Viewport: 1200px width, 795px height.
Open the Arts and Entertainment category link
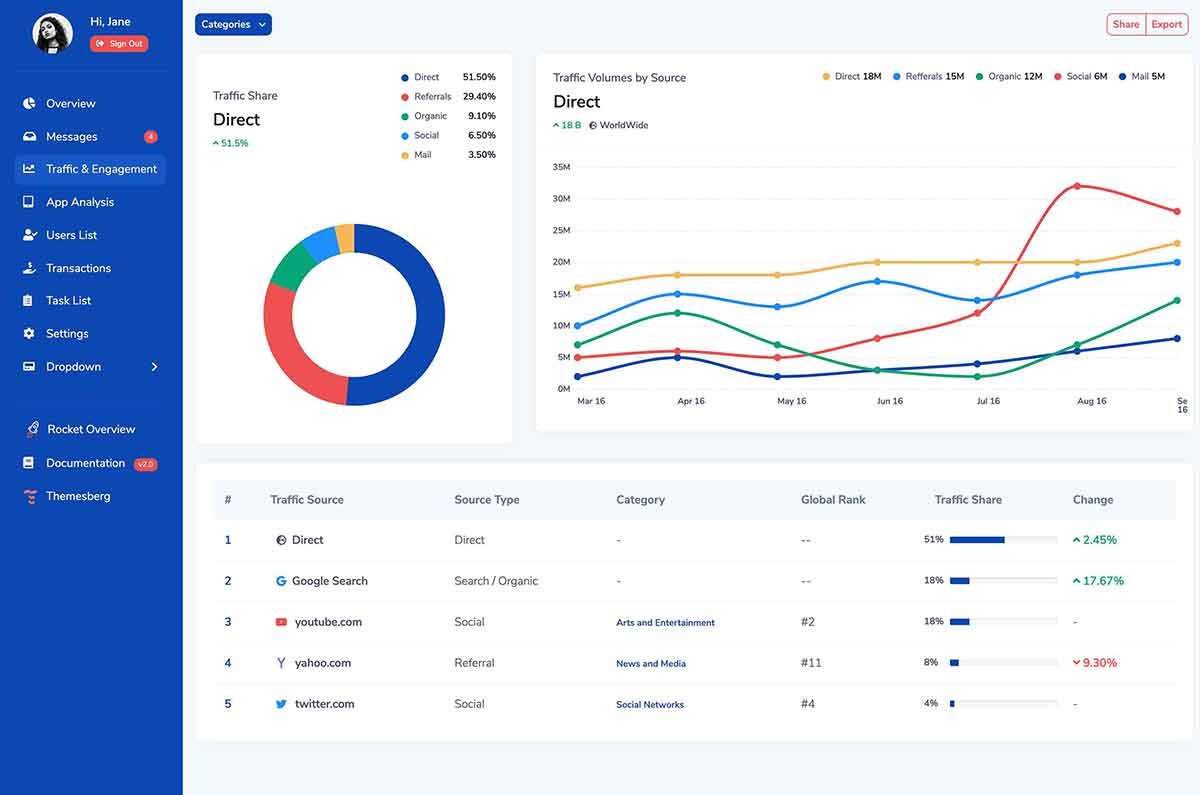coord(665,623)
